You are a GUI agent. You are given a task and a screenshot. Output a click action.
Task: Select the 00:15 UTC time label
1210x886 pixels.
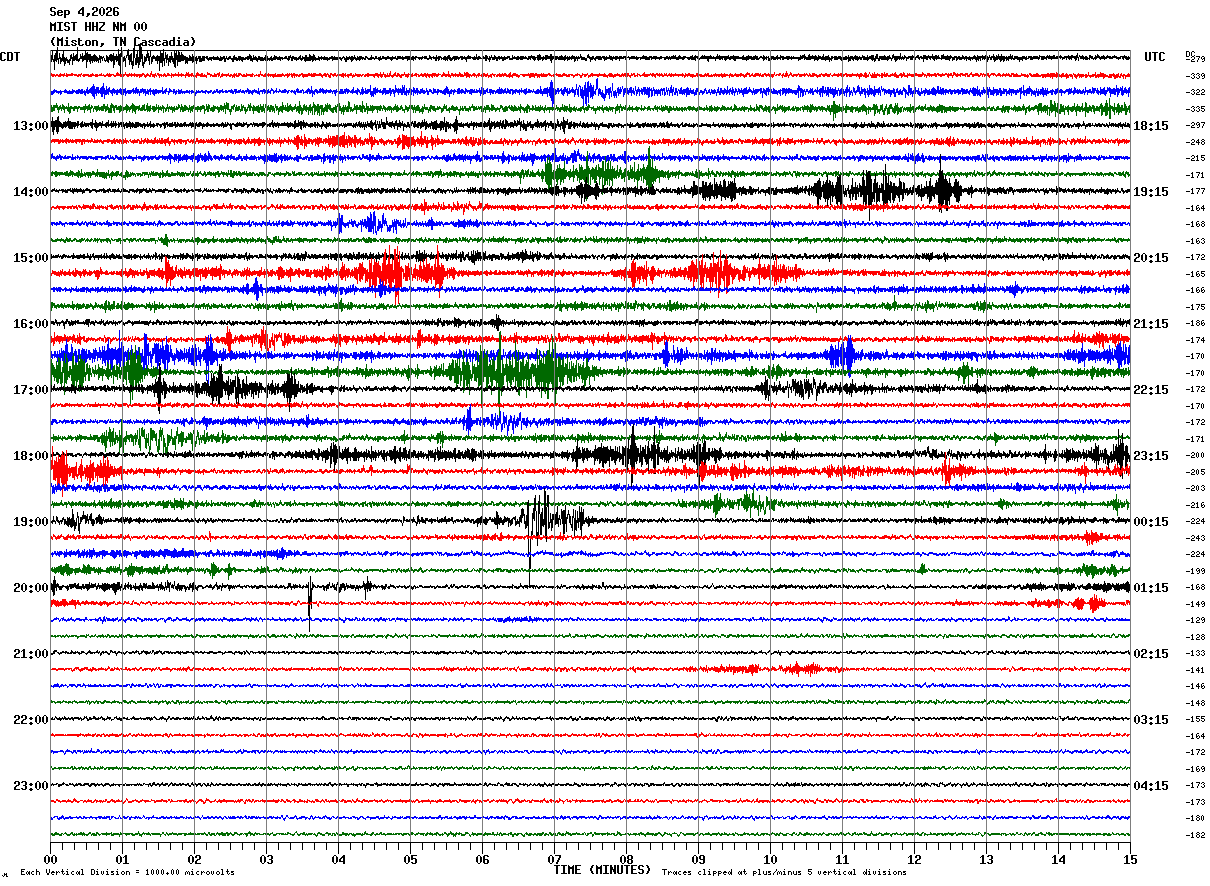1151,522
